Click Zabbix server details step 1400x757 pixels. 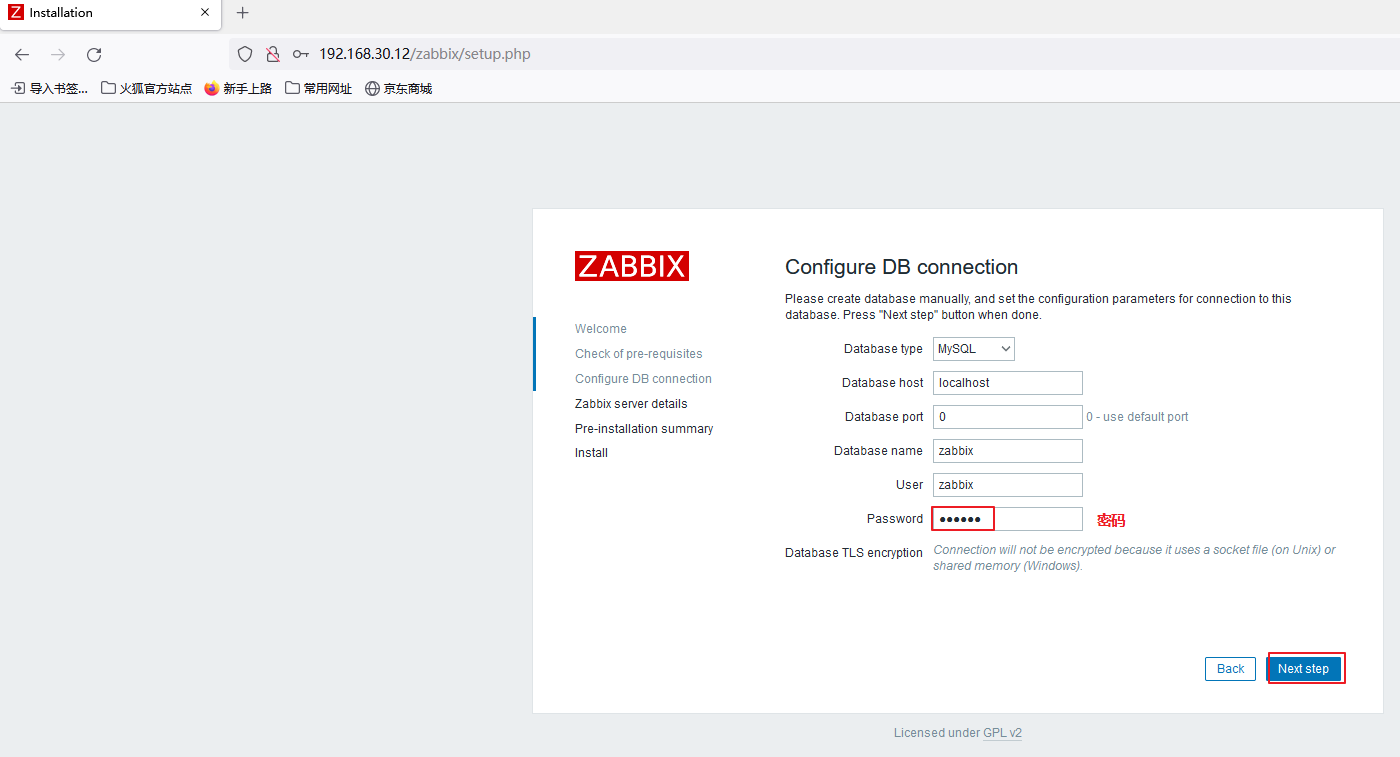click(x=631, y=404)
